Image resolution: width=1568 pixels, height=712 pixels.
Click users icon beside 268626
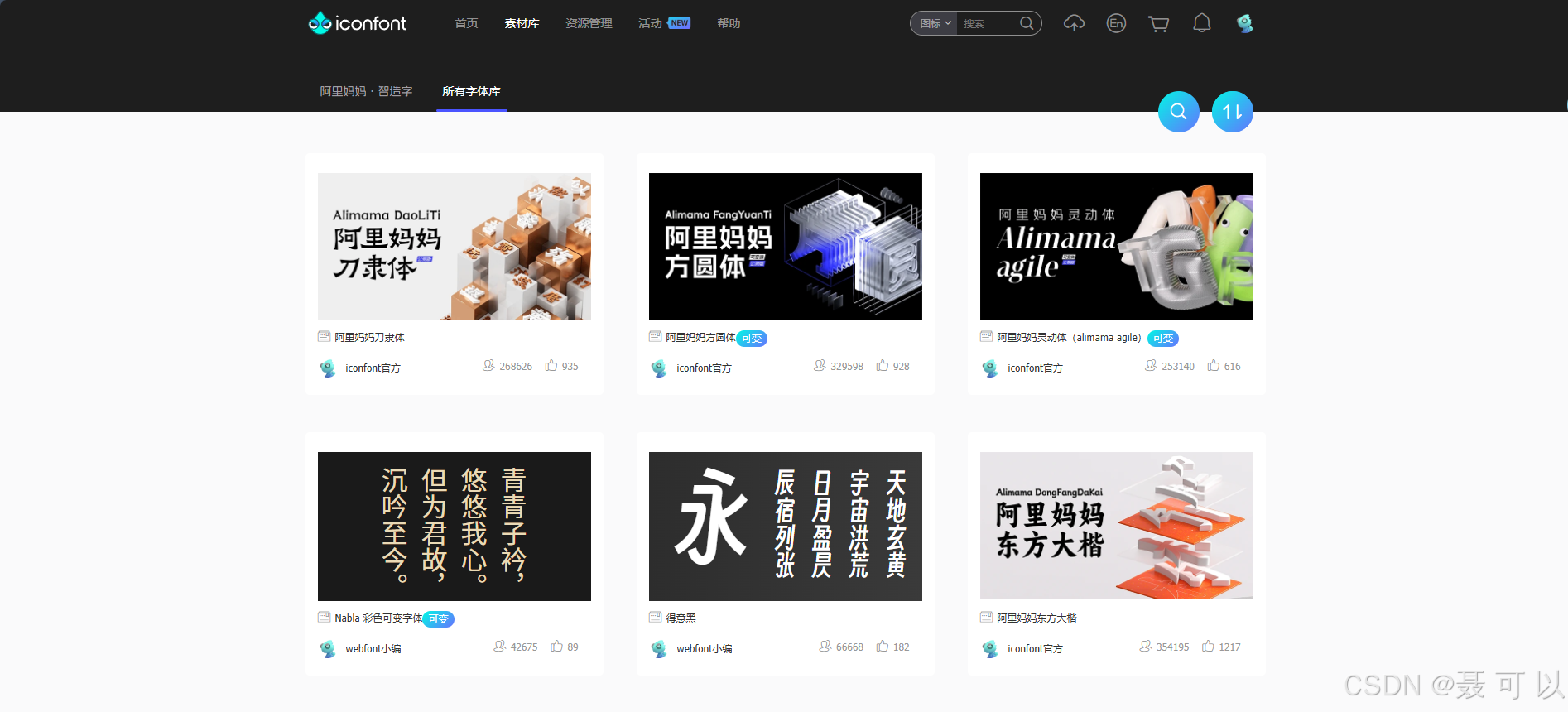click(488, 365)
